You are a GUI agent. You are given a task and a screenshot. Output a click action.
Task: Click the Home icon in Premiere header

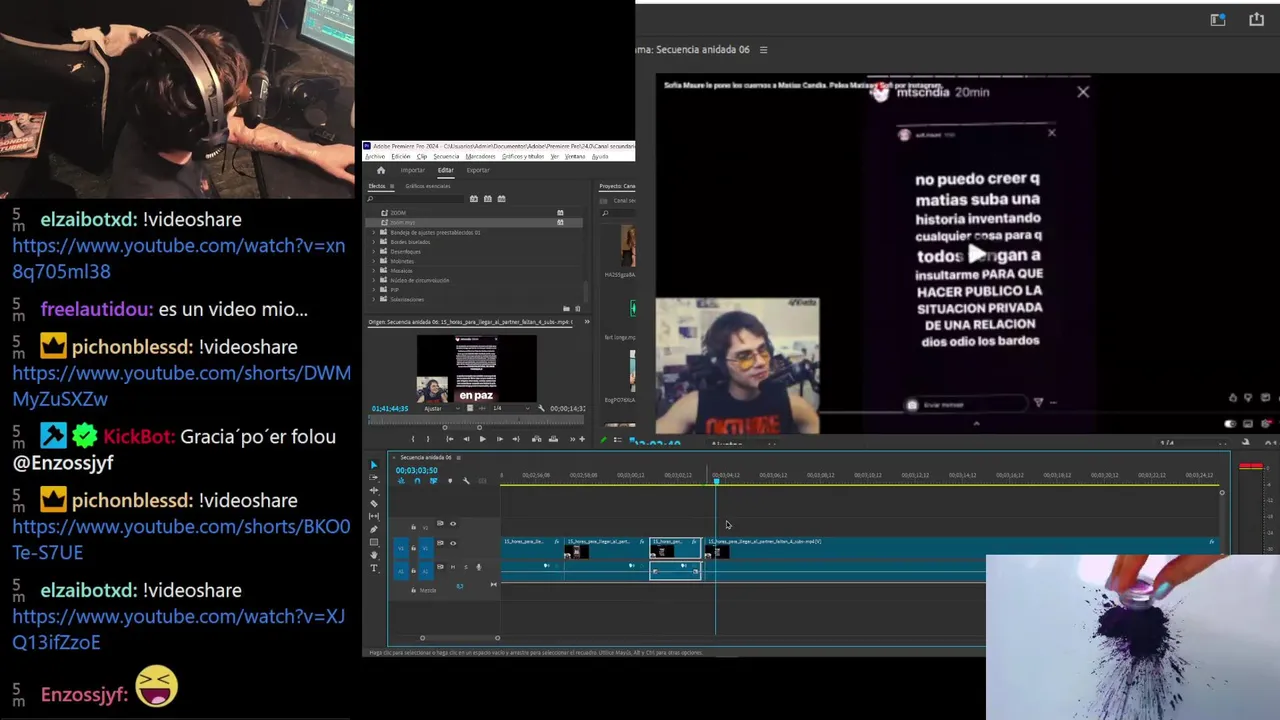[x=381, y=170]
